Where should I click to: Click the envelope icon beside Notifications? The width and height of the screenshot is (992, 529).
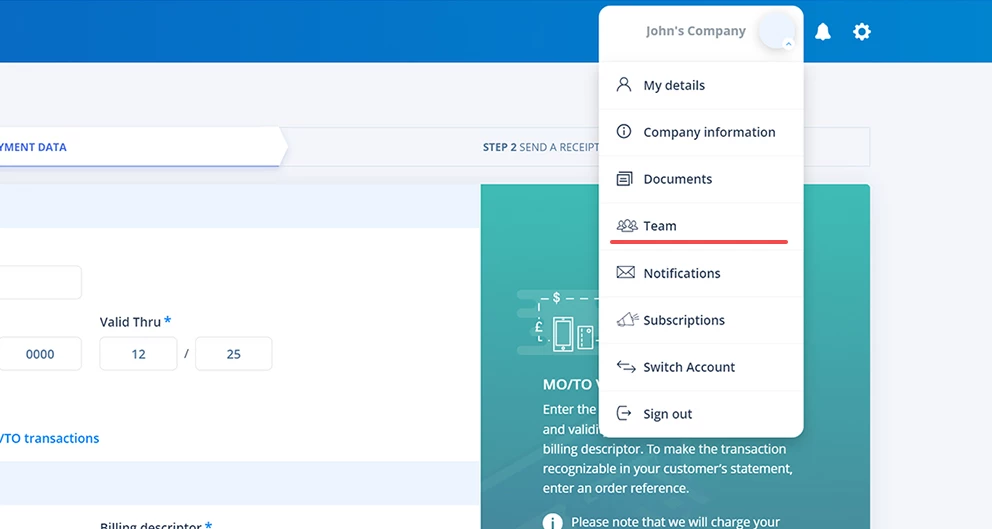[x=625, y=273]
